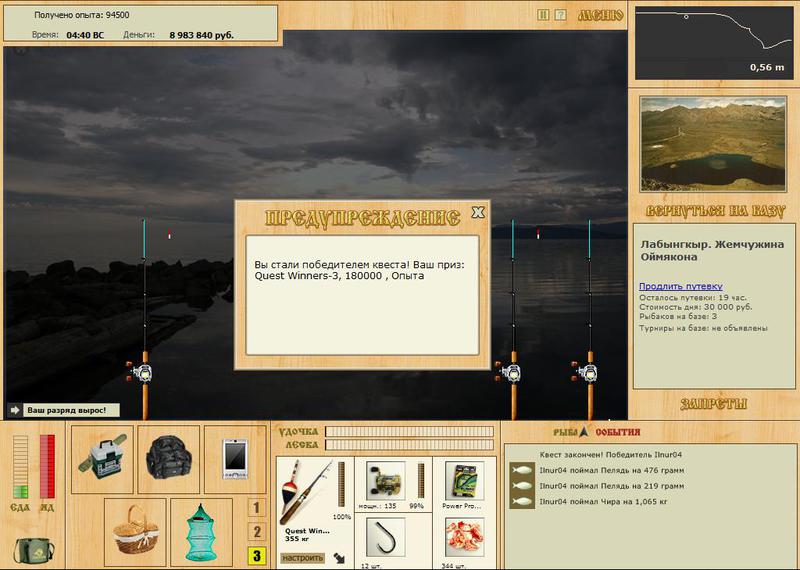Switch to the СОБЫТИЯ tab
This screenshot has height=570, width=800.
617,432
